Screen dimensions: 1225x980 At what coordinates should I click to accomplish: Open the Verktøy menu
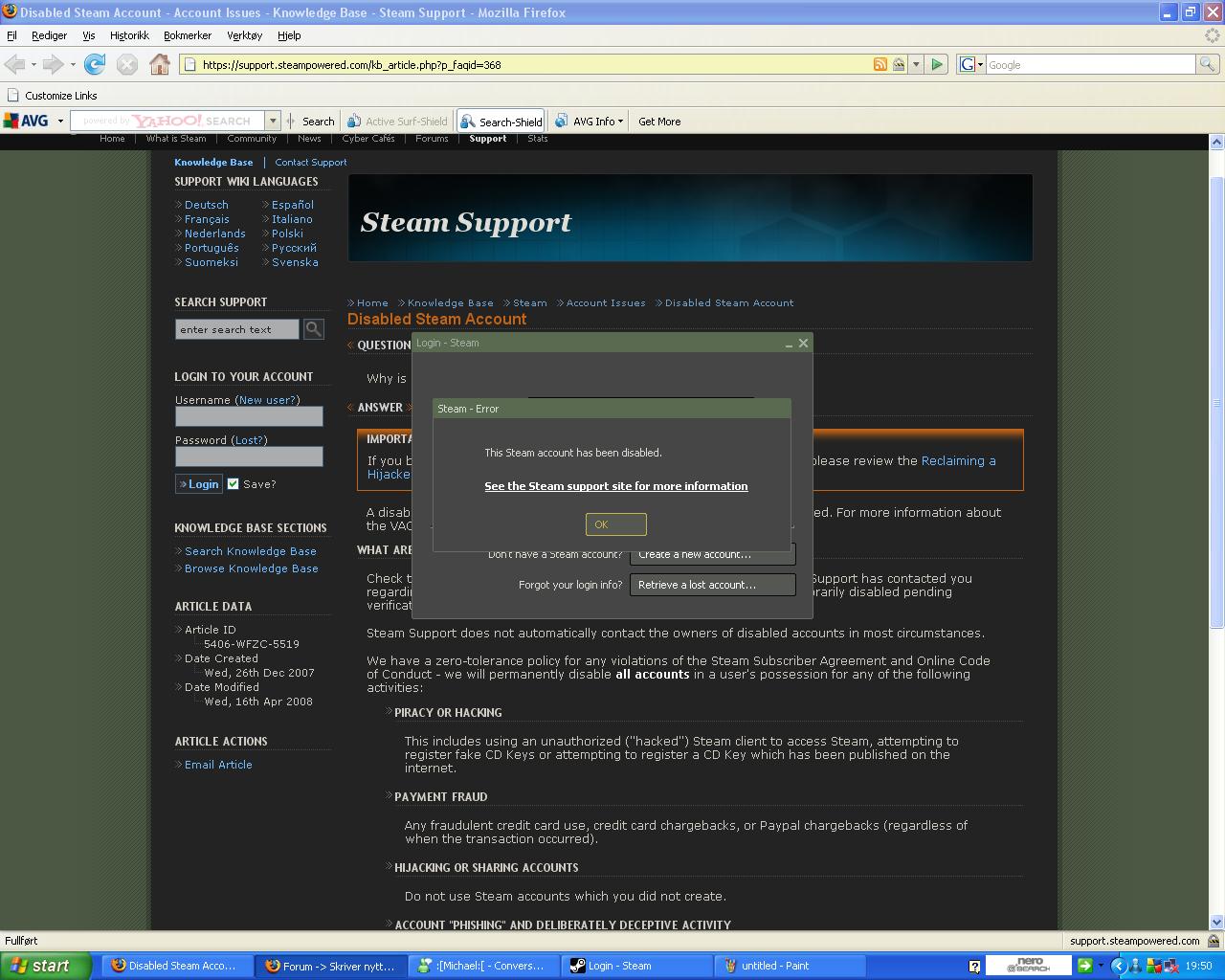tap(245, 35)
